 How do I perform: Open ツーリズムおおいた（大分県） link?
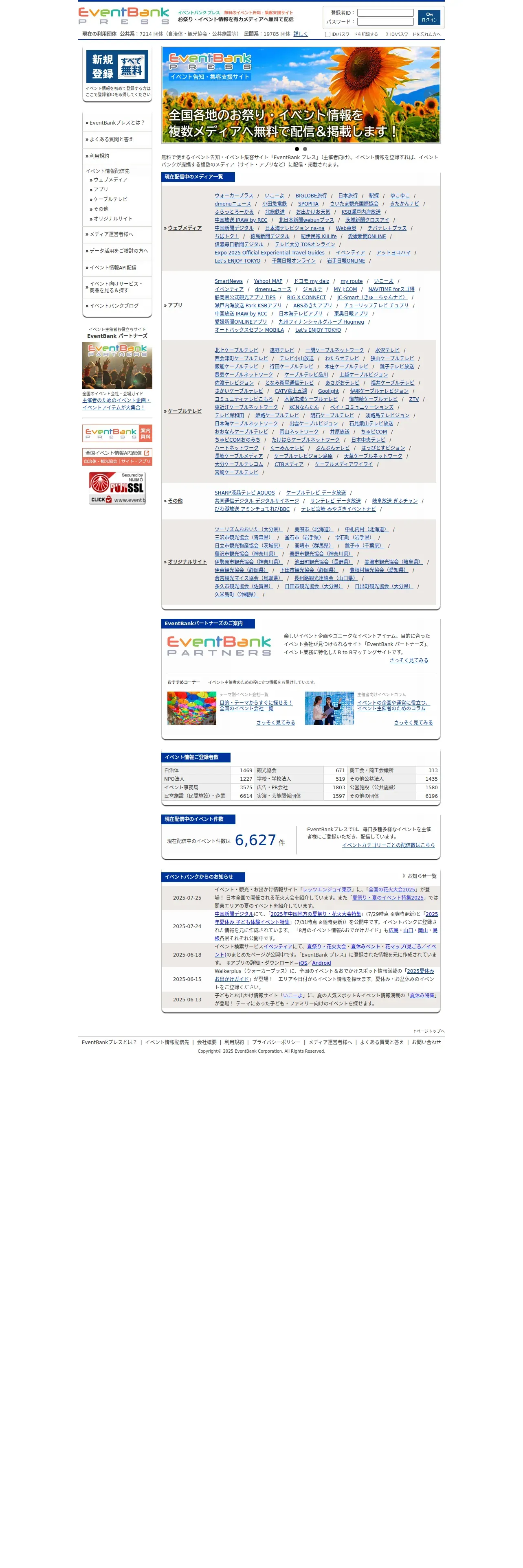(x=248, y=530)
